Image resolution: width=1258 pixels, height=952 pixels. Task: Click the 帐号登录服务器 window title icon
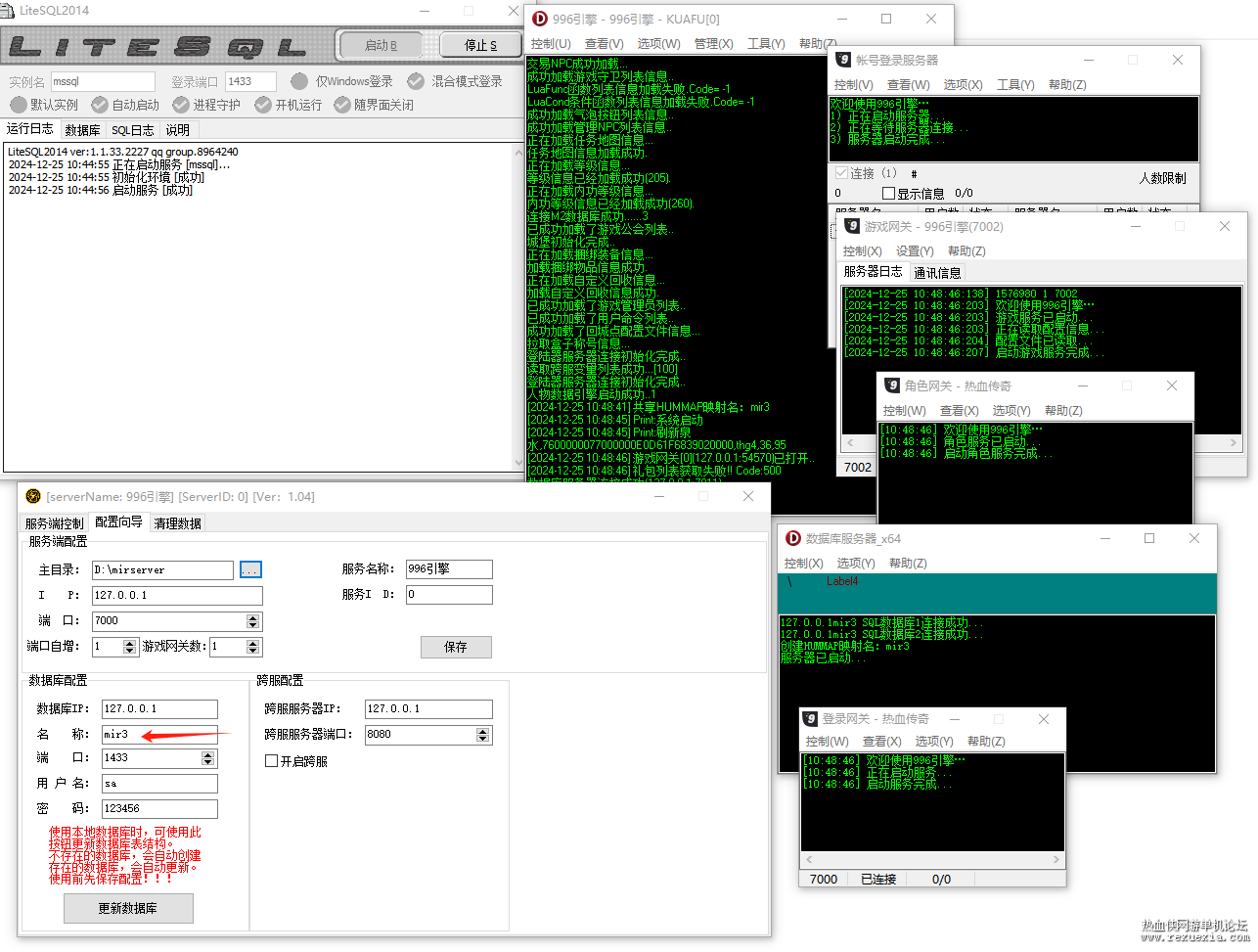pos(843,60)
